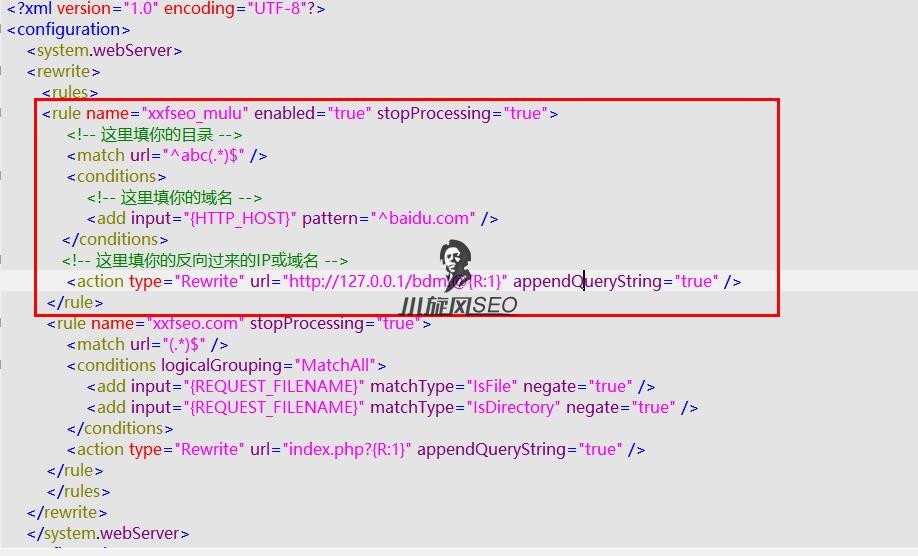
Task: Click the comment 这里填你的域名
Action: [174, 198]
